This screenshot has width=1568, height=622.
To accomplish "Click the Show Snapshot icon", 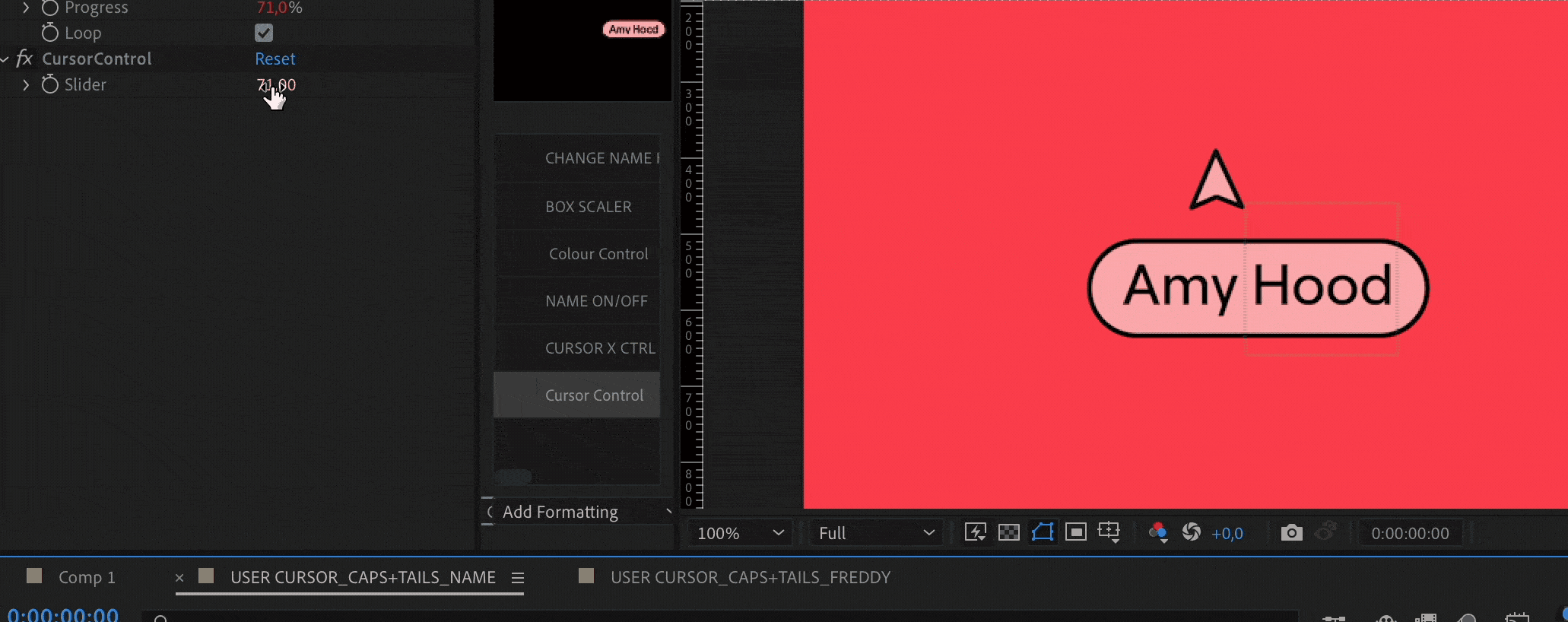I will (1325, 531).
